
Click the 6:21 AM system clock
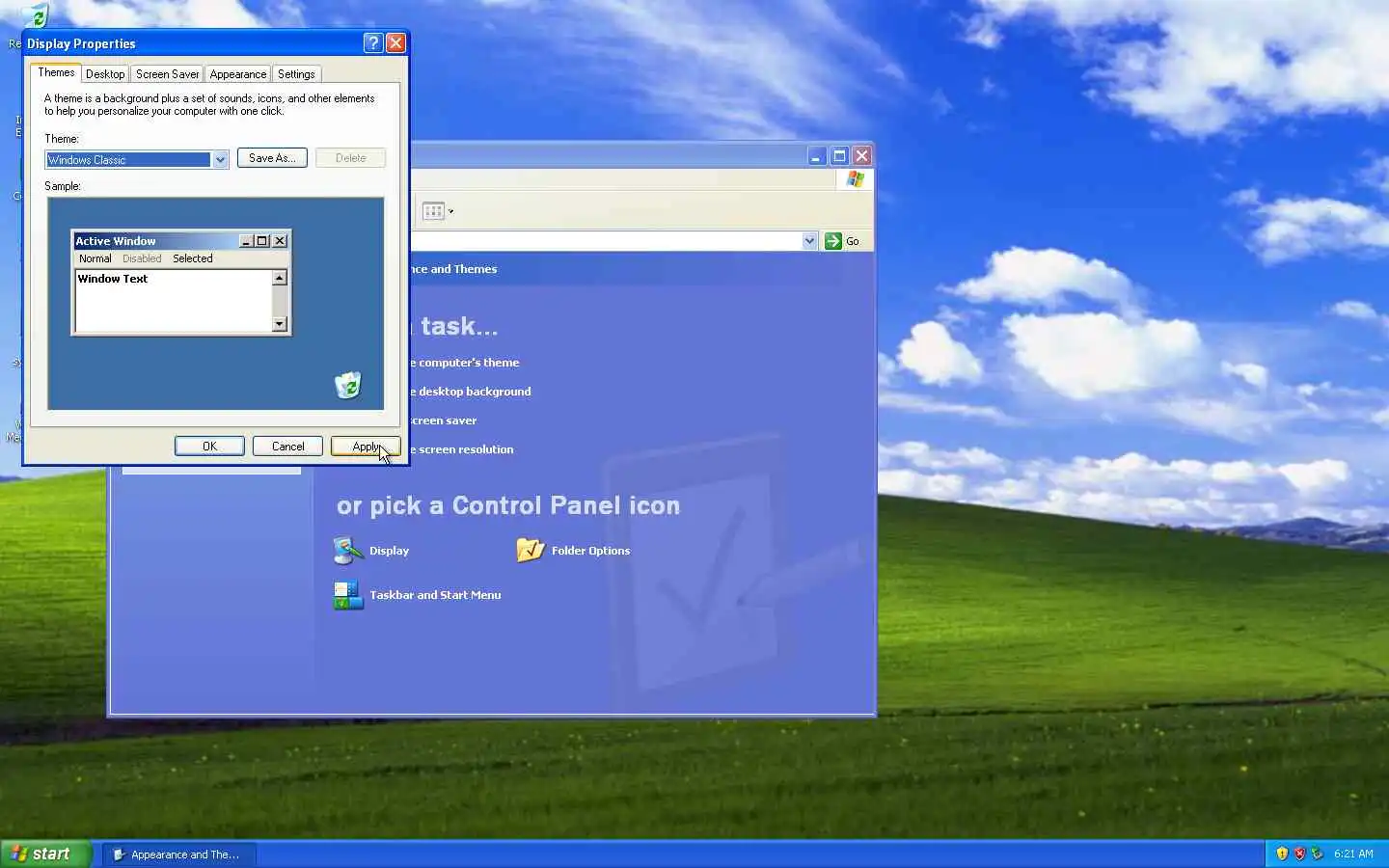coord(1353,854)
